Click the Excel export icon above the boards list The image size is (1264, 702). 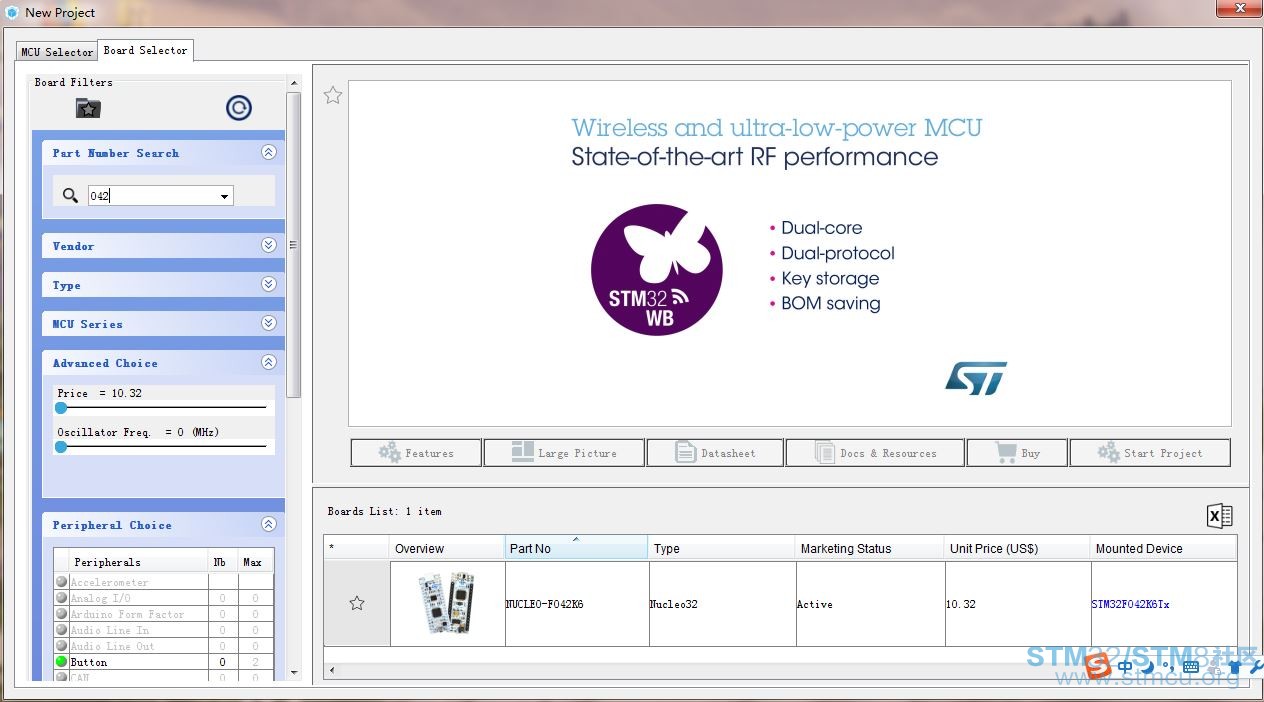tap(1219, 516)
